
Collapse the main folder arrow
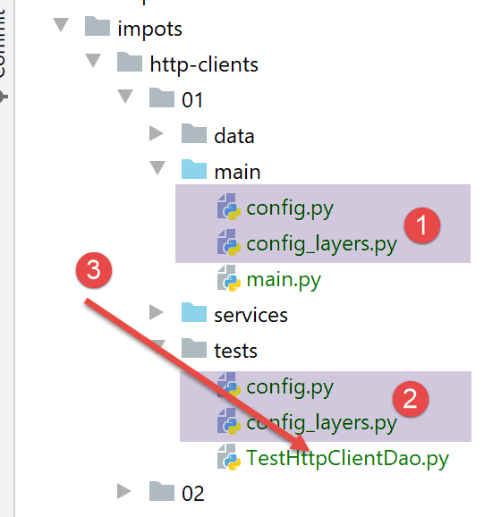157,168
